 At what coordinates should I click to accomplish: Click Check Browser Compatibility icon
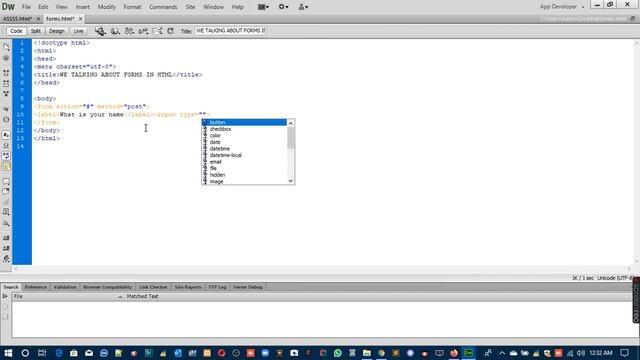coord(157,31)
